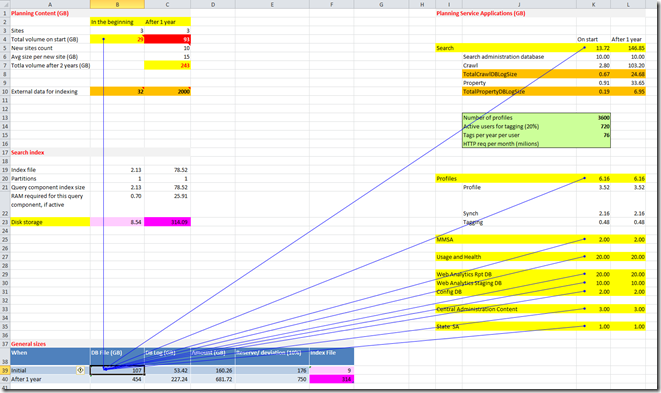Select the DB File (GB) table header
661x393 pixels.
pyautogui.click(x=117, y=356)
